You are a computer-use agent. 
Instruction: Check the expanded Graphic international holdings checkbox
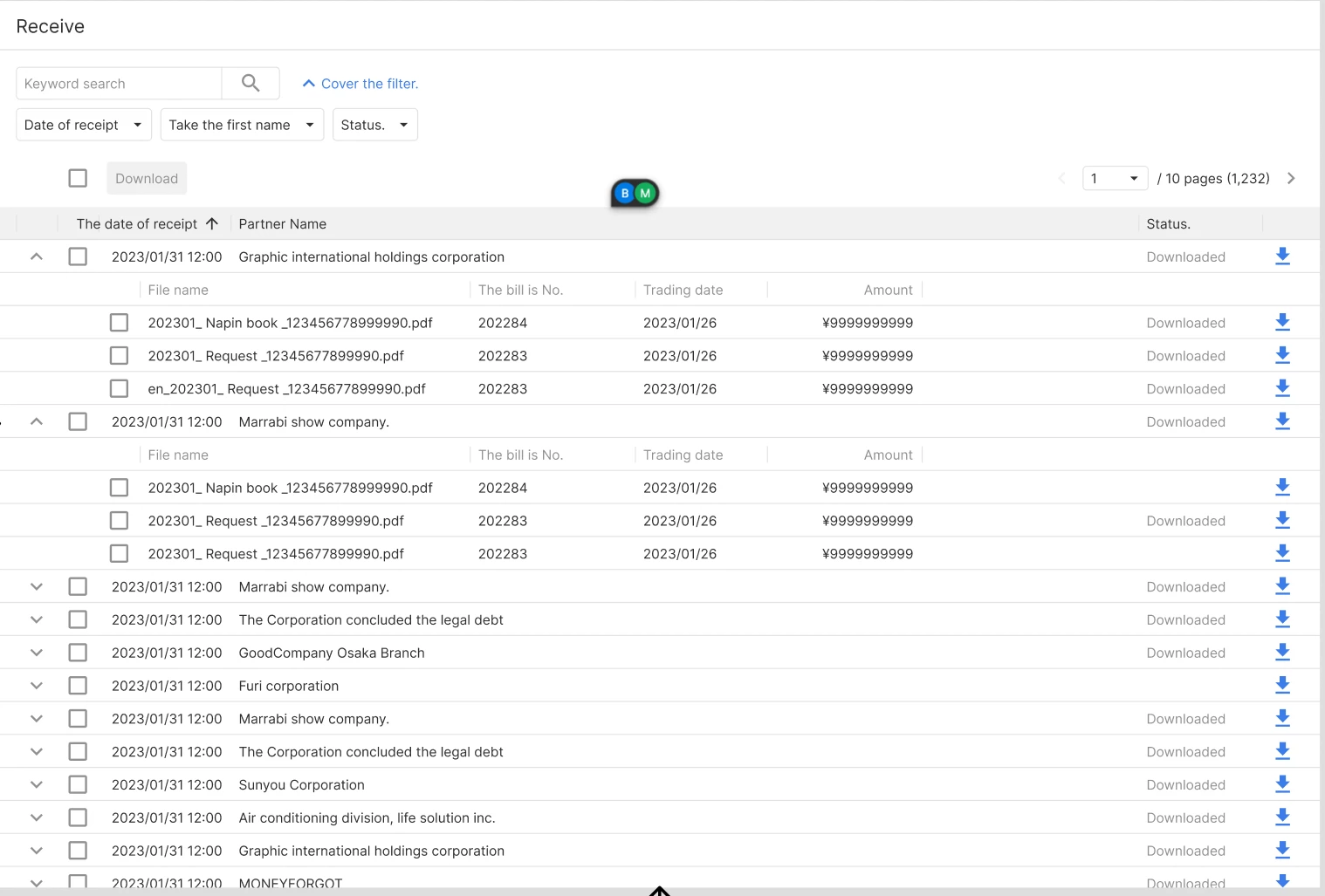click(x=78, y=256)
